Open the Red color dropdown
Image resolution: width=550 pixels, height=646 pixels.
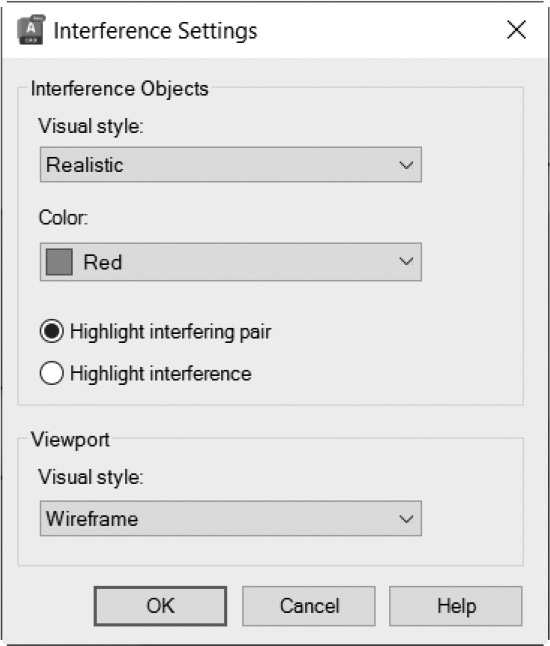click(231, 262)
